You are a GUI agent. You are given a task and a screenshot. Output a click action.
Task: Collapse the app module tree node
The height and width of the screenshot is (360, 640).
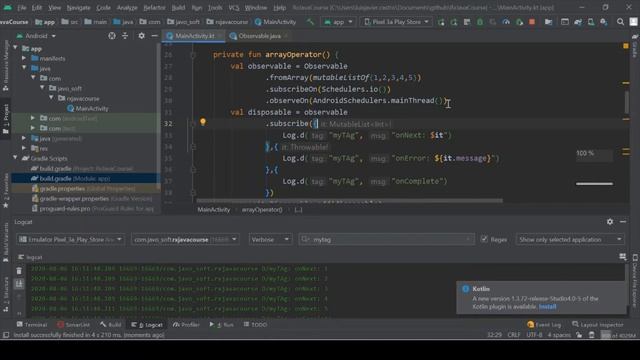tap(16, 48)
